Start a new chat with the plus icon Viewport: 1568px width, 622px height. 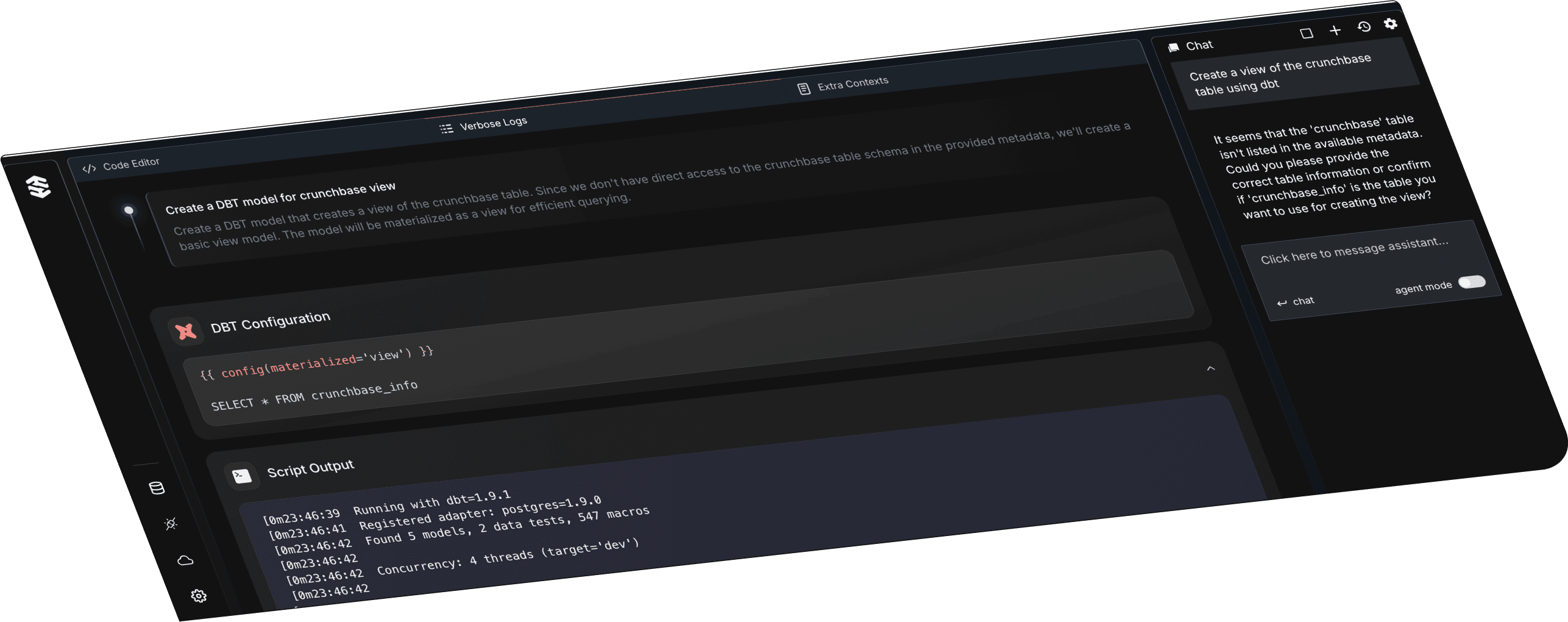pos(1335,30)
